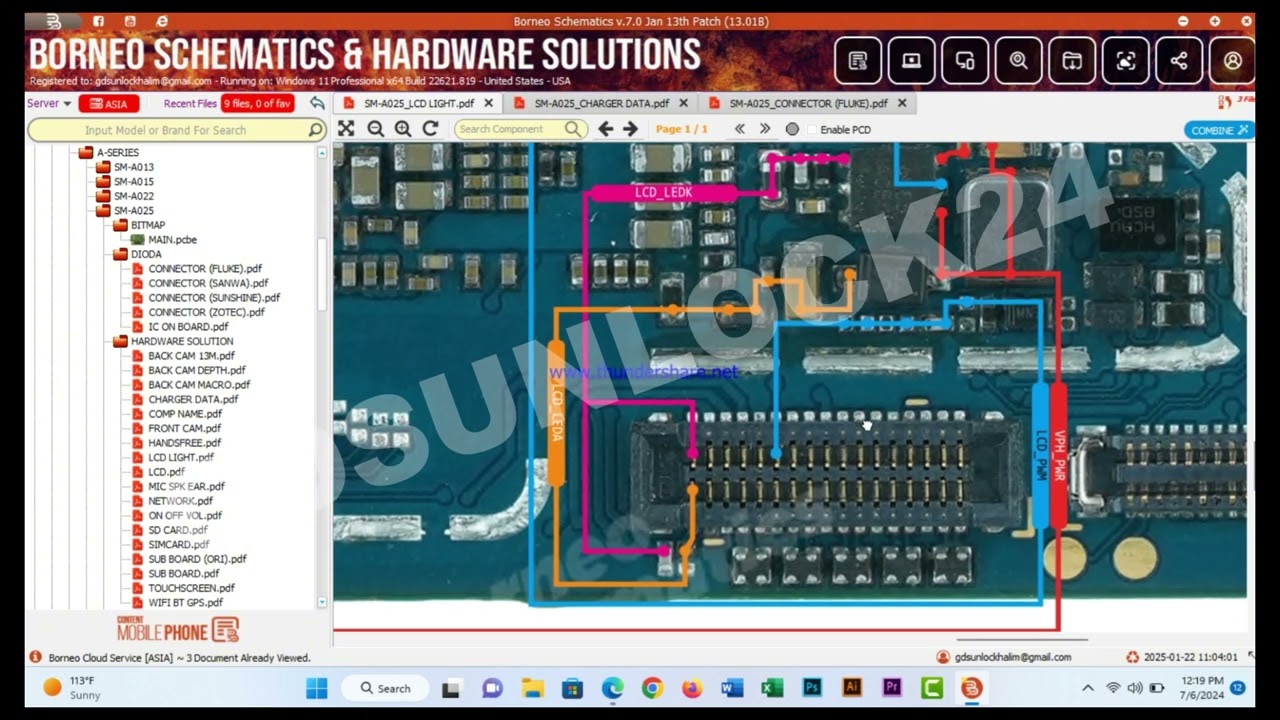This screenshot has width=1280, height=720.
Task: Collapse the DIODA folder
Action: click(120, 254)
